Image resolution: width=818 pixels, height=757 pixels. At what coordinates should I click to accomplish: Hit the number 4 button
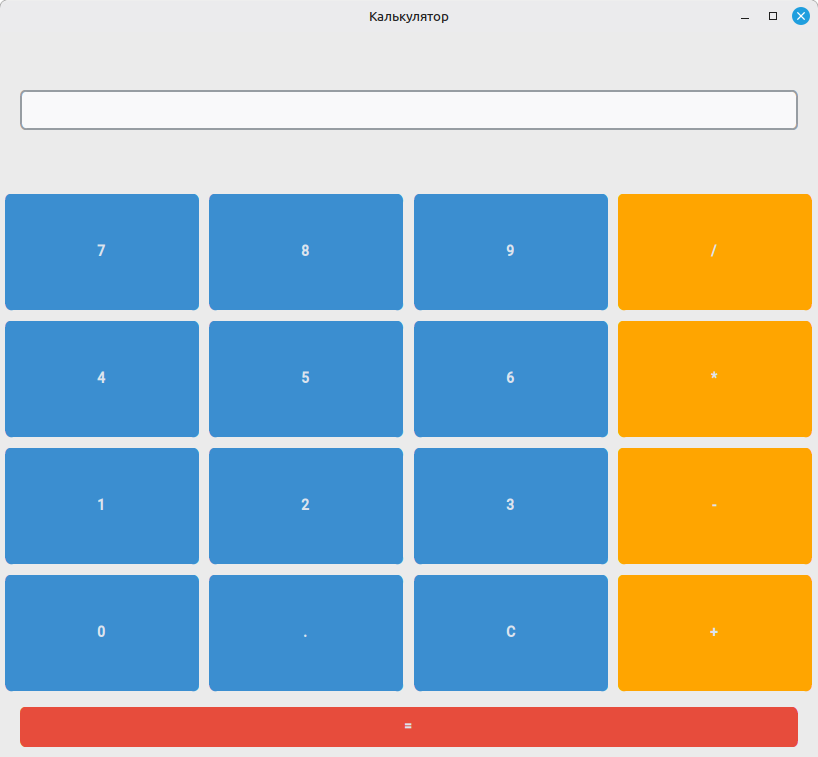coord(102,379)
